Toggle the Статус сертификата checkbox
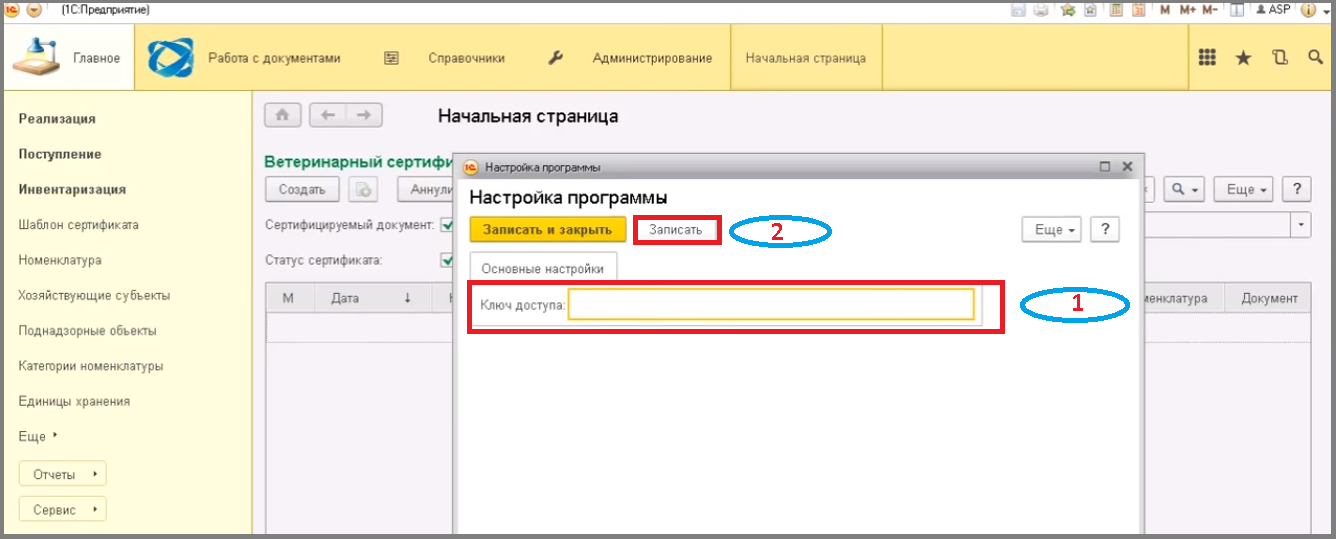Screen dimensions: 1336x539 [x=447, y=261]
